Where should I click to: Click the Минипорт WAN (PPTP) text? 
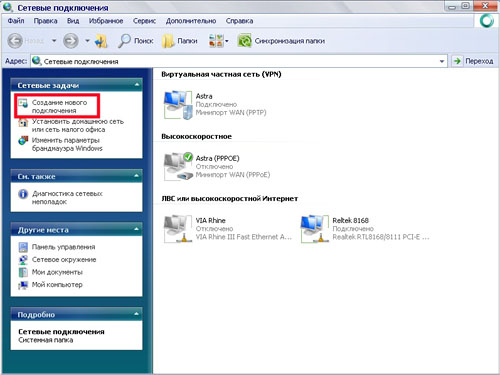pyautogui.click(x=231, y=113)
